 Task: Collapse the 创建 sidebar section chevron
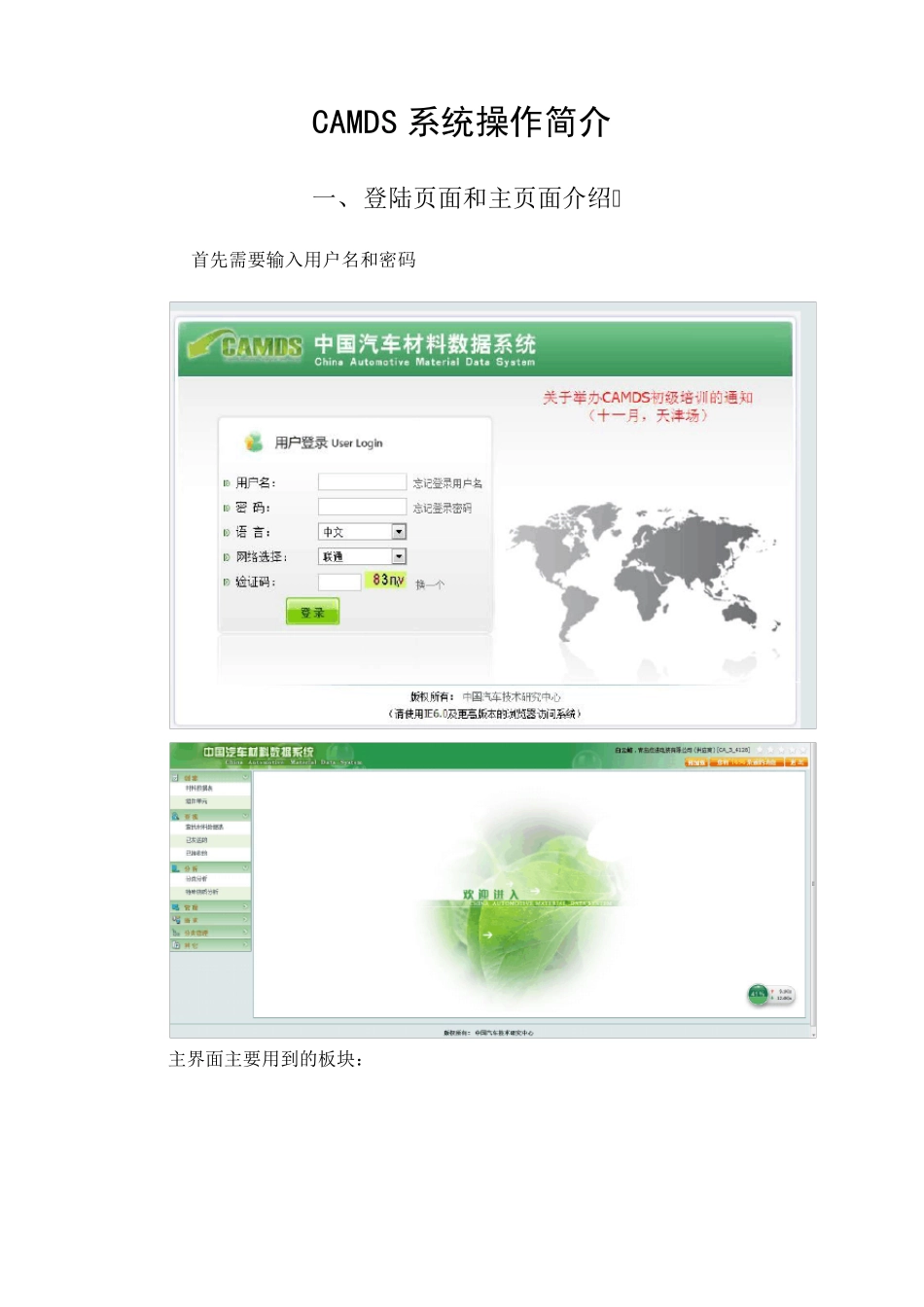pos(245,777)
